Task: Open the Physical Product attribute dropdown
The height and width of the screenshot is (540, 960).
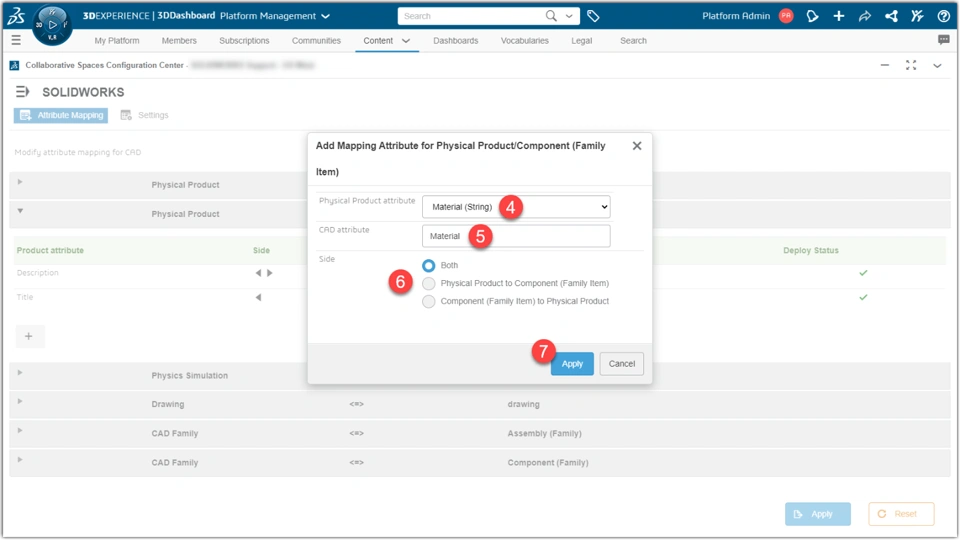Action: click(x=516, y=207)
